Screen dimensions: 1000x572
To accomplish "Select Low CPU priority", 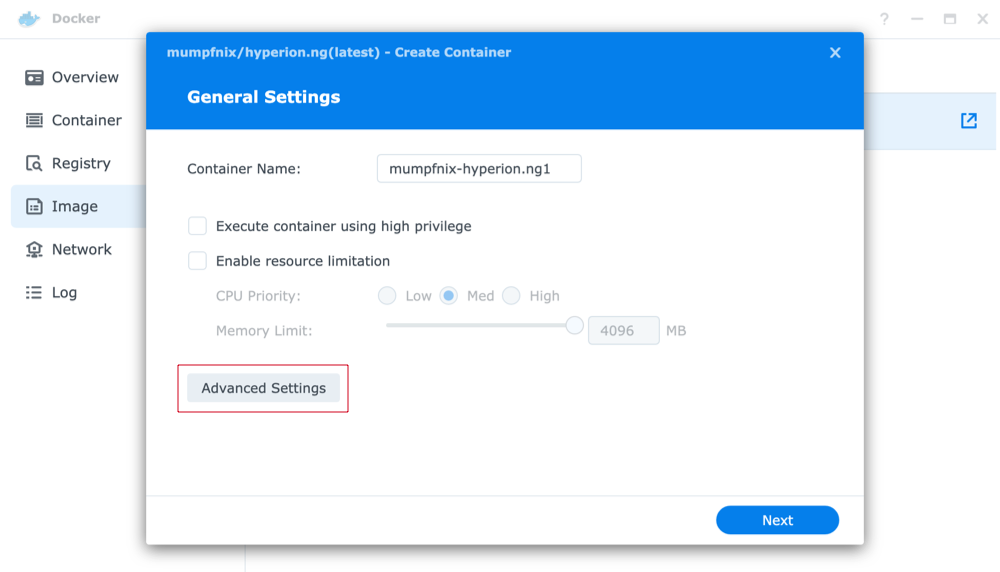I will pyautogui.click(x=386, y=296).
